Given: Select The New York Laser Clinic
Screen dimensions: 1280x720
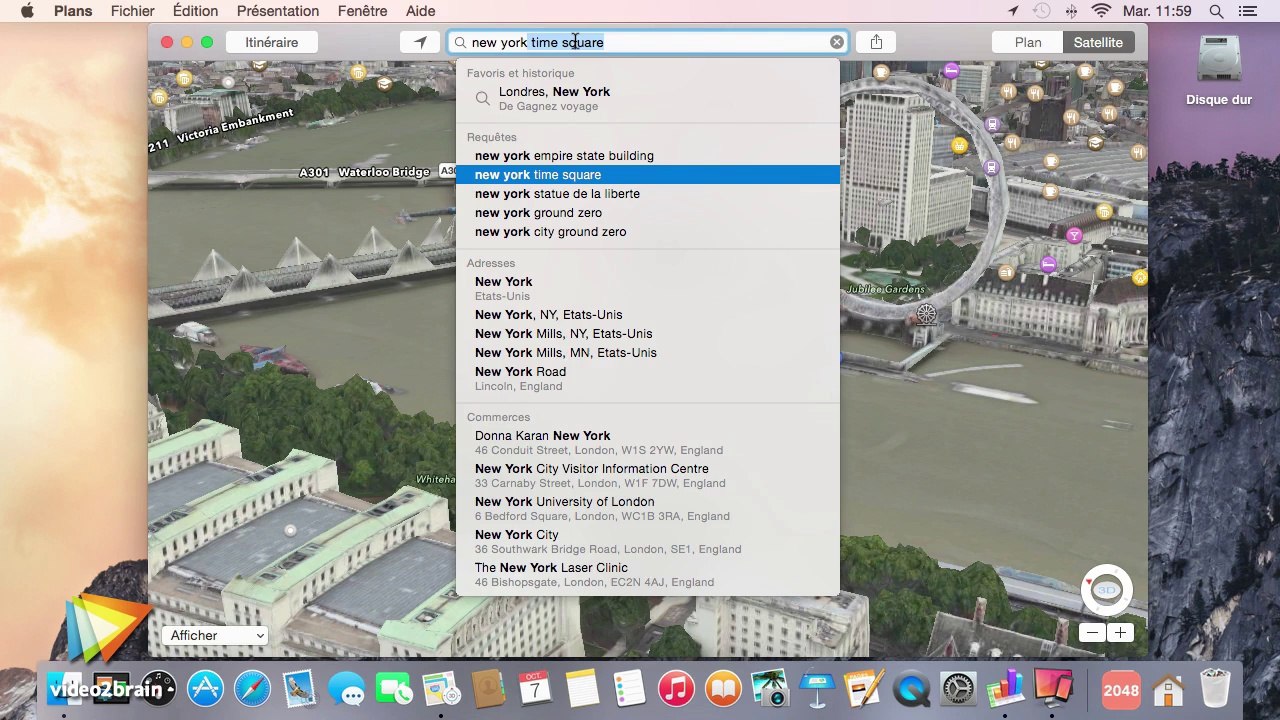Looking at the screenshot, I should pyautogui.click(x=648, y=574).
